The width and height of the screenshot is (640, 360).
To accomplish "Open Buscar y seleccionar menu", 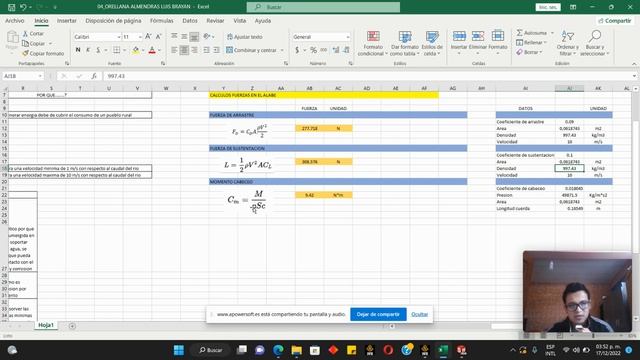I will tap(595, 43).
